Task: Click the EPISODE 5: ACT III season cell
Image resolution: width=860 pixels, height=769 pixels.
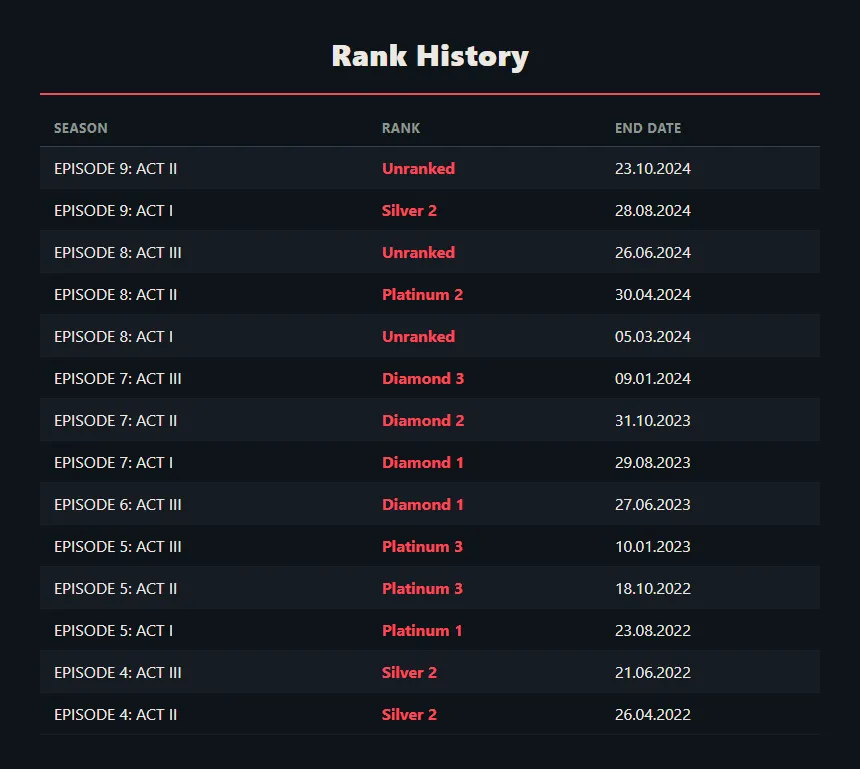Action: [118, 547]
